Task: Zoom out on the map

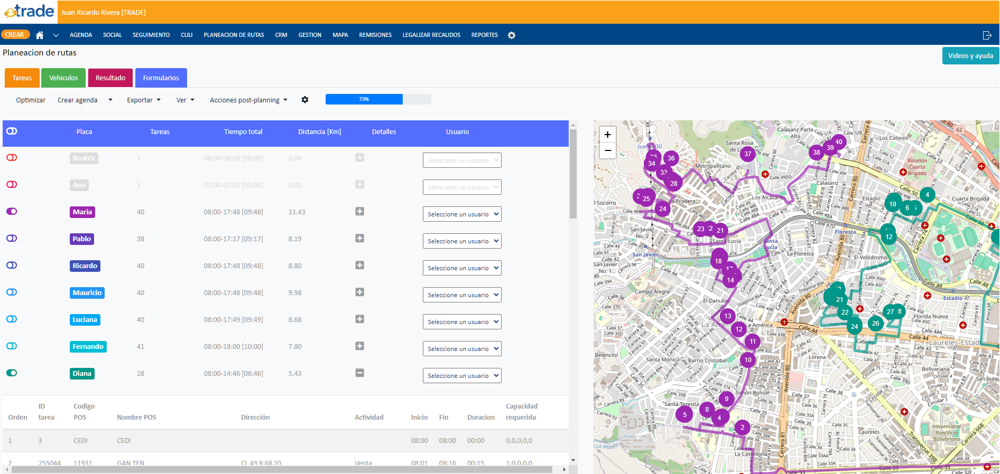Action: (x=607, y=150)
